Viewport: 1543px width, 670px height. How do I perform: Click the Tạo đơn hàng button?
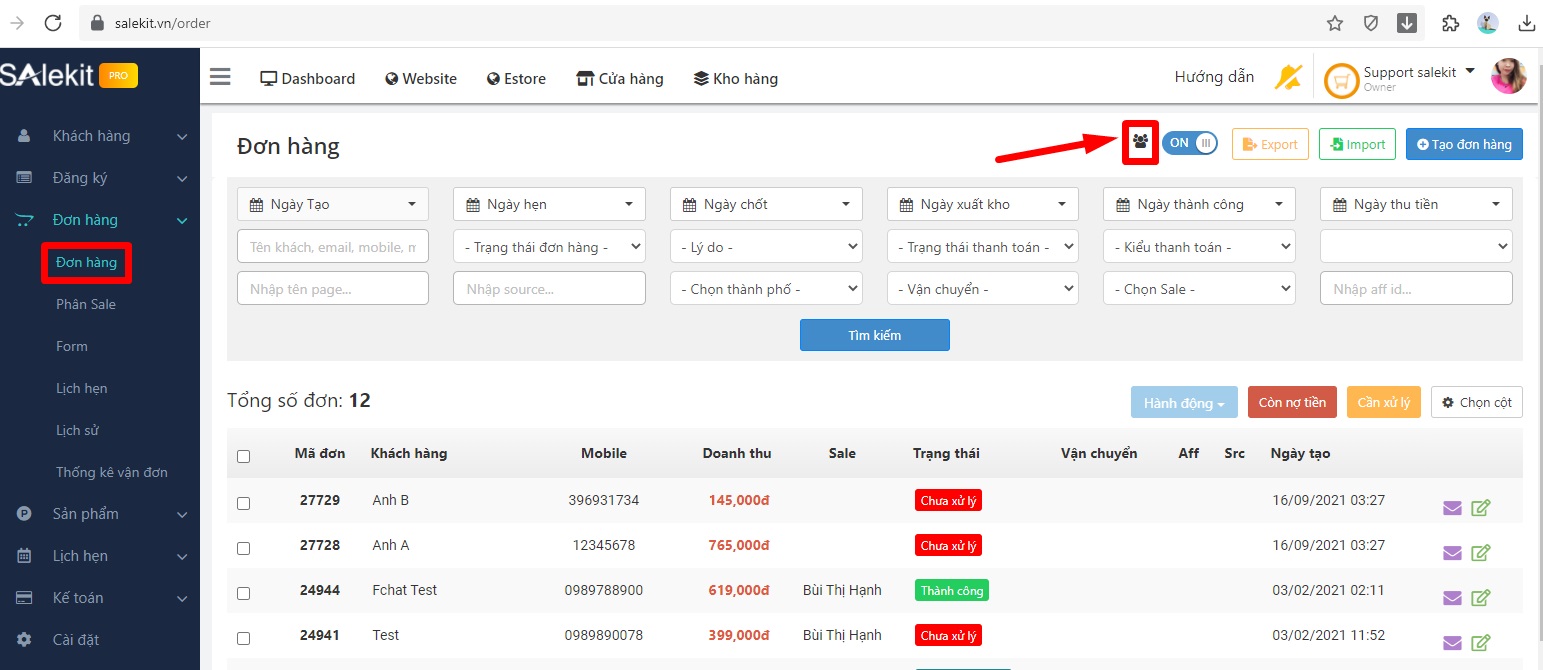tap(1464, 144)
